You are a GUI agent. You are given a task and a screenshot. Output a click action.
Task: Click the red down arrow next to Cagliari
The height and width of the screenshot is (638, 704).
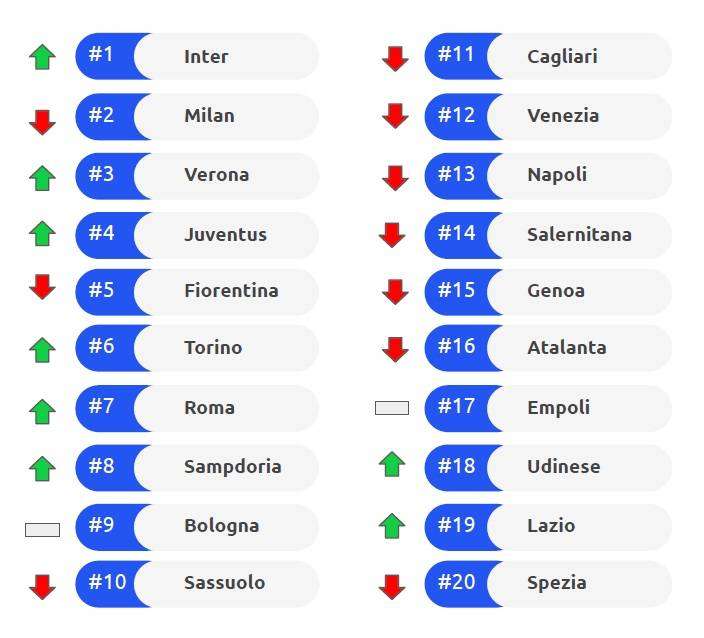[x=395, y=59]
